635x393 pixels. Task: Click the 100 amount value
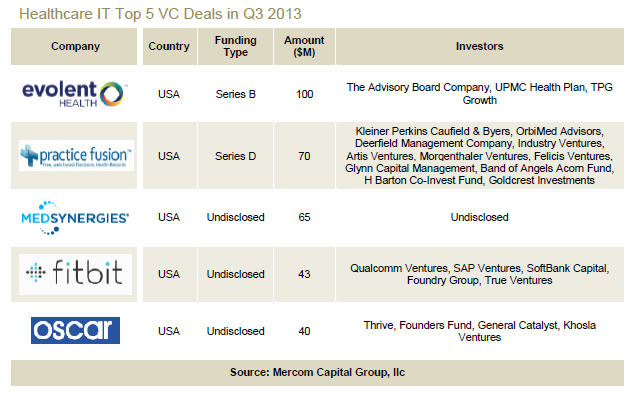coord(305,94)
